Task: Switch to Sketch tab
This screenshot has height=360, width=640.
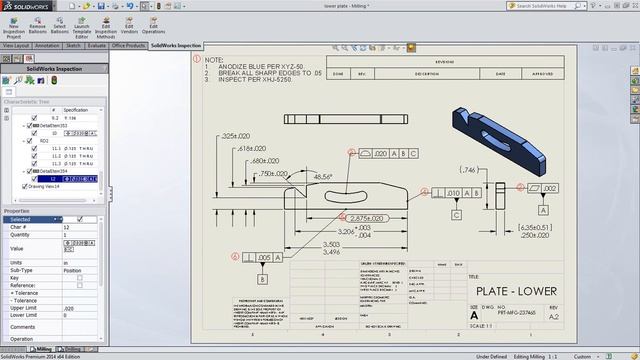Action: tap(73, 46)
